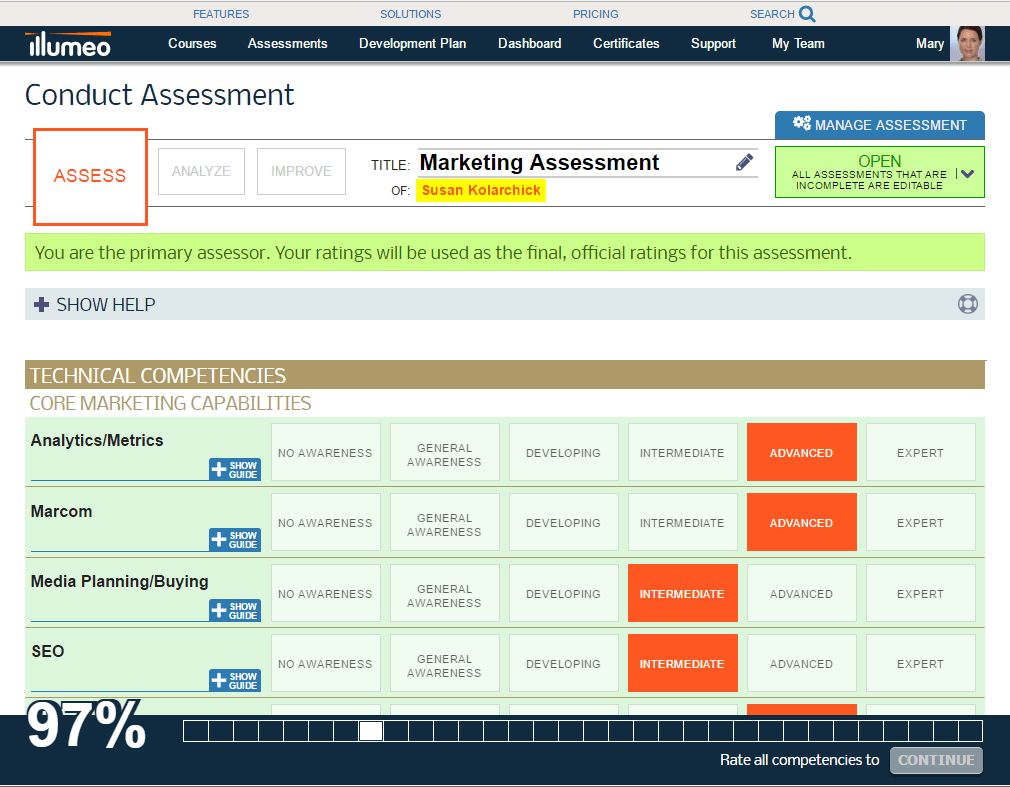Open the Support page

tap(713, 43)
